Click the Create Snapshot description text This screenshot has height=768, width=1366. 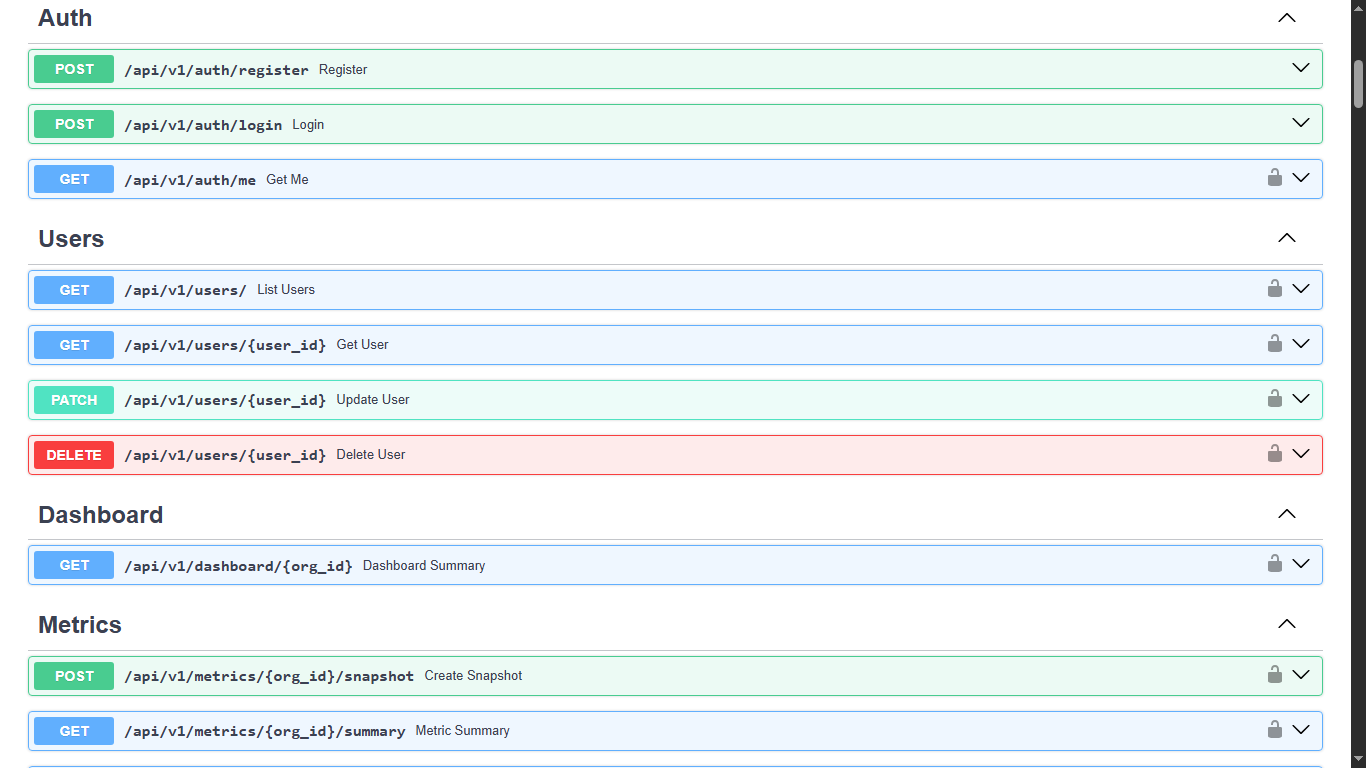pos(473,676)
